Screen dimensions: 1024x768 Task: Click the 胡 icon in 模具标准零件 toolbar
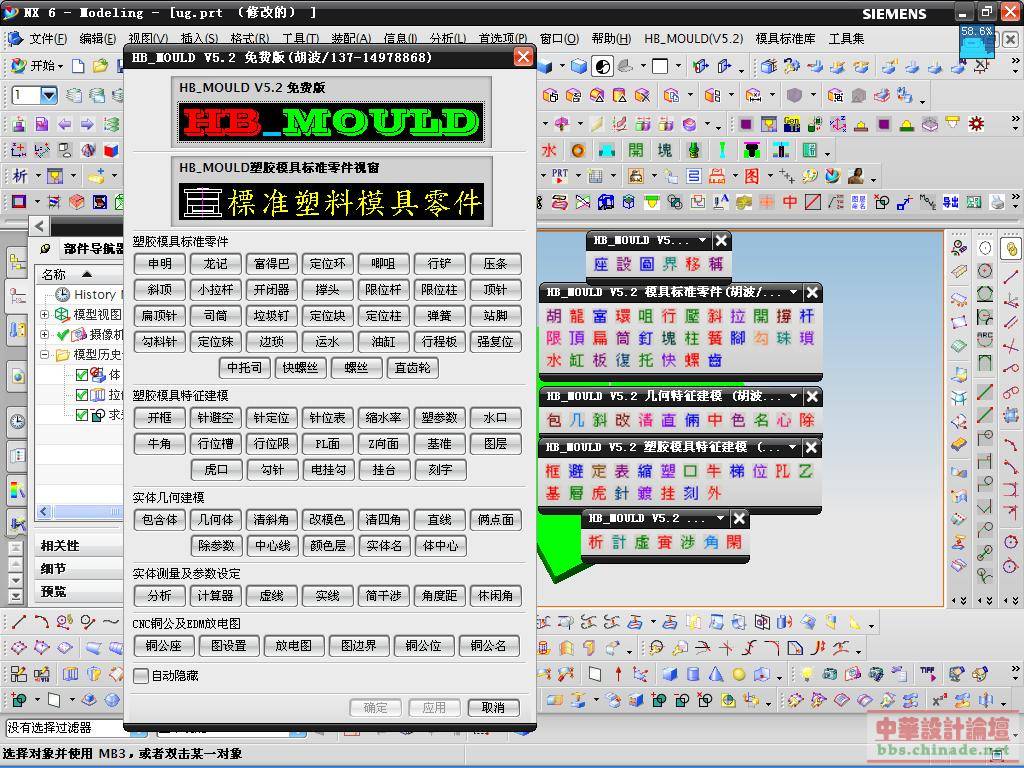tap(554, 316)
